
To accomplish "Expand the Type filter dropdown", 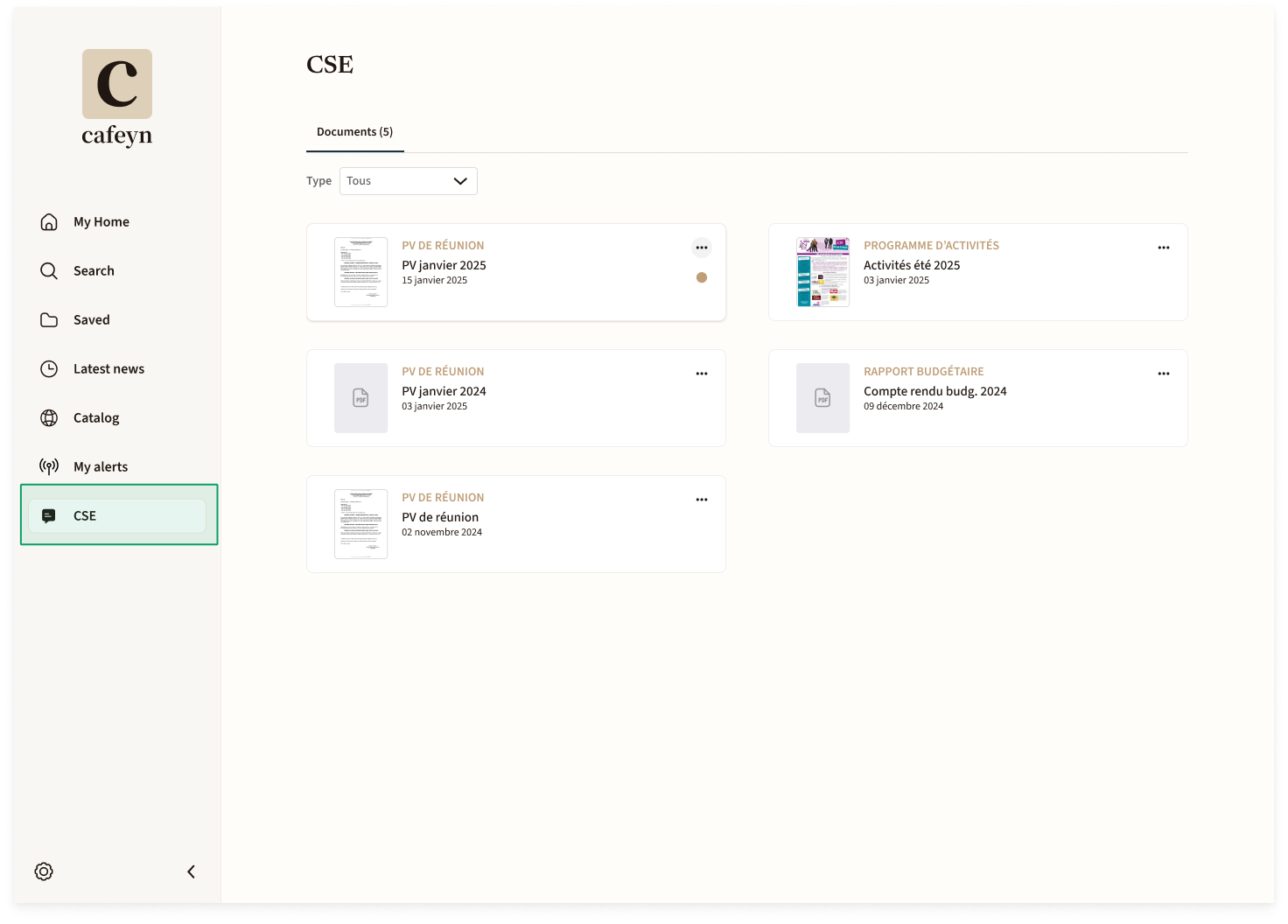I will click(x=409, y=181).
